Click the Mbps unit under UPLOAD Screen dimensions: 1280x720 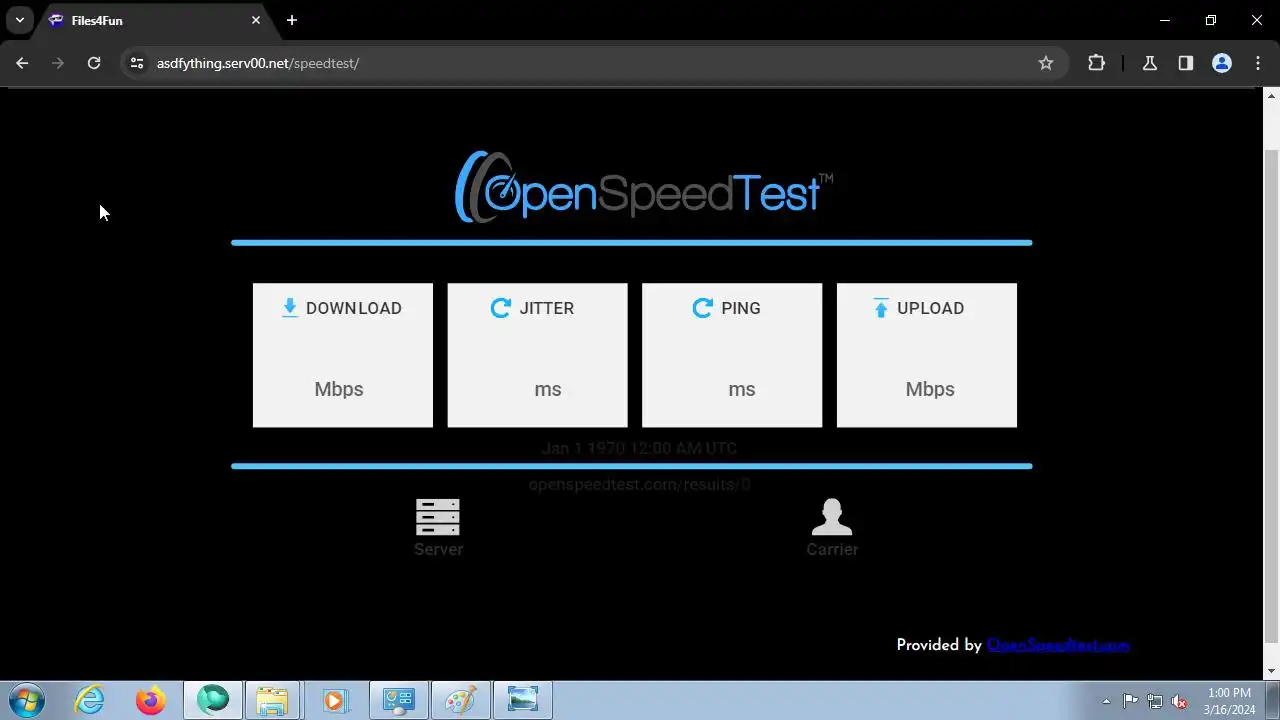[x=930, y=390]
